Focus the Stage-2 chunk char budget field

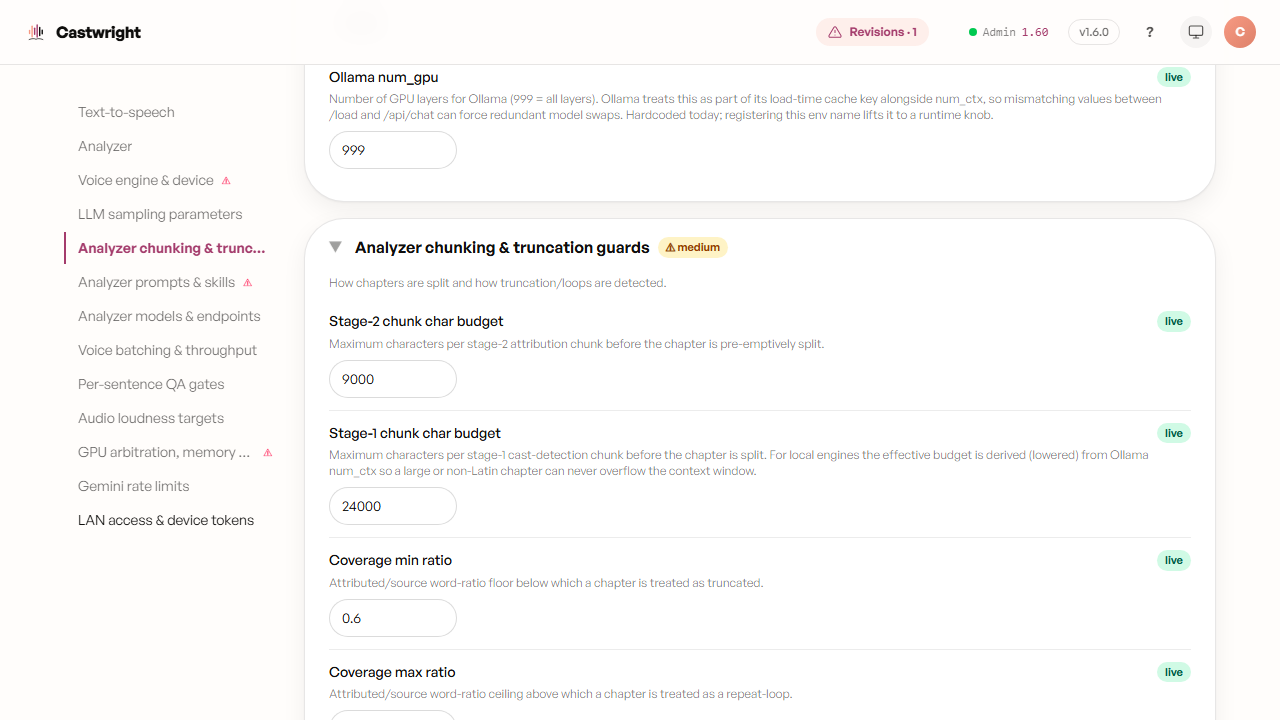coord(393,379)
